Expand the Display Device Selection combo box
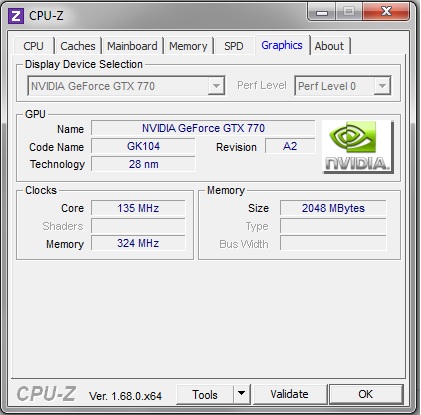This screenshot has height=415, width=421. click(126, 86)
